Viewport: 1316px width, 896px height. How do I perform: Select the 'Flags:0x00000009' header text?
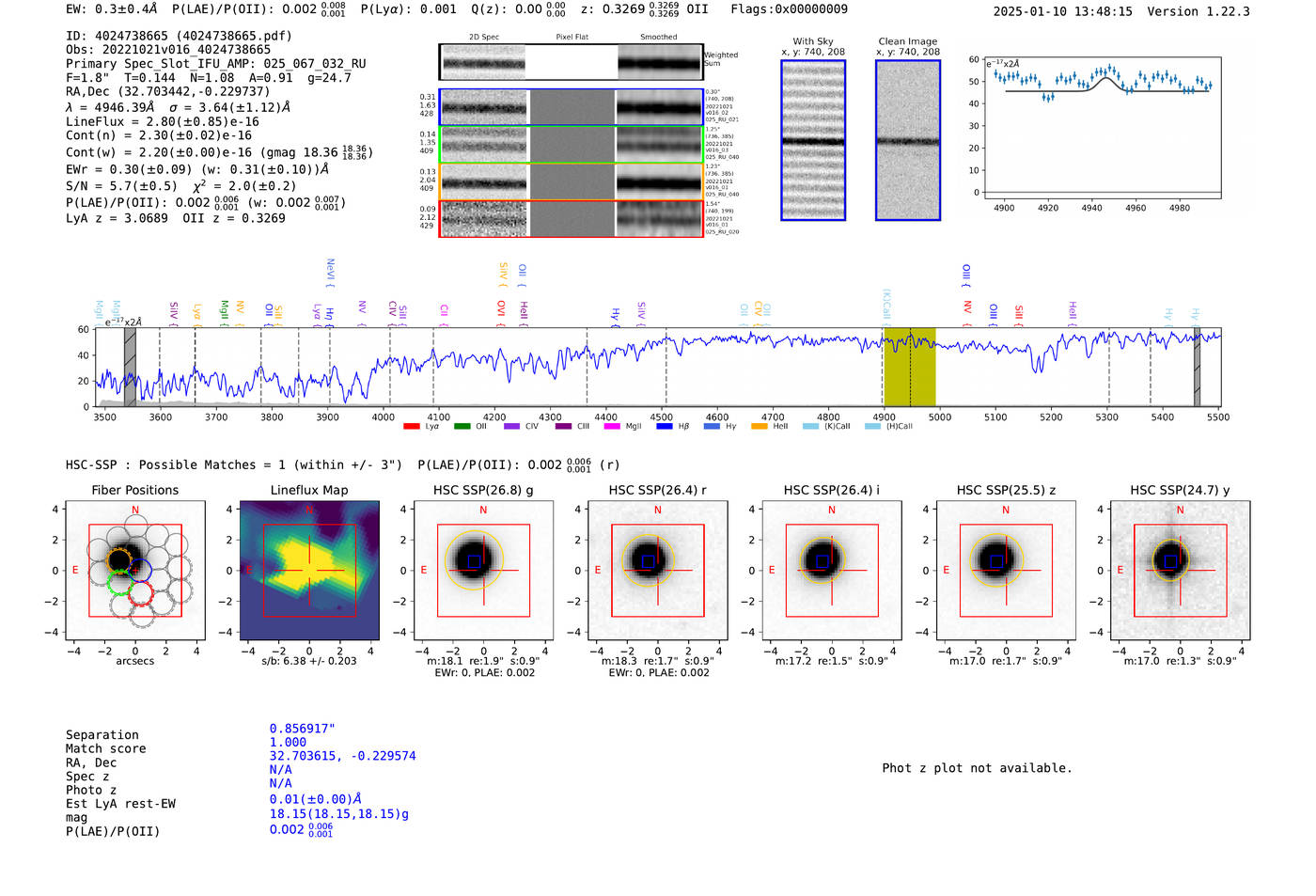pyautogui.click(x=790, y=9)
